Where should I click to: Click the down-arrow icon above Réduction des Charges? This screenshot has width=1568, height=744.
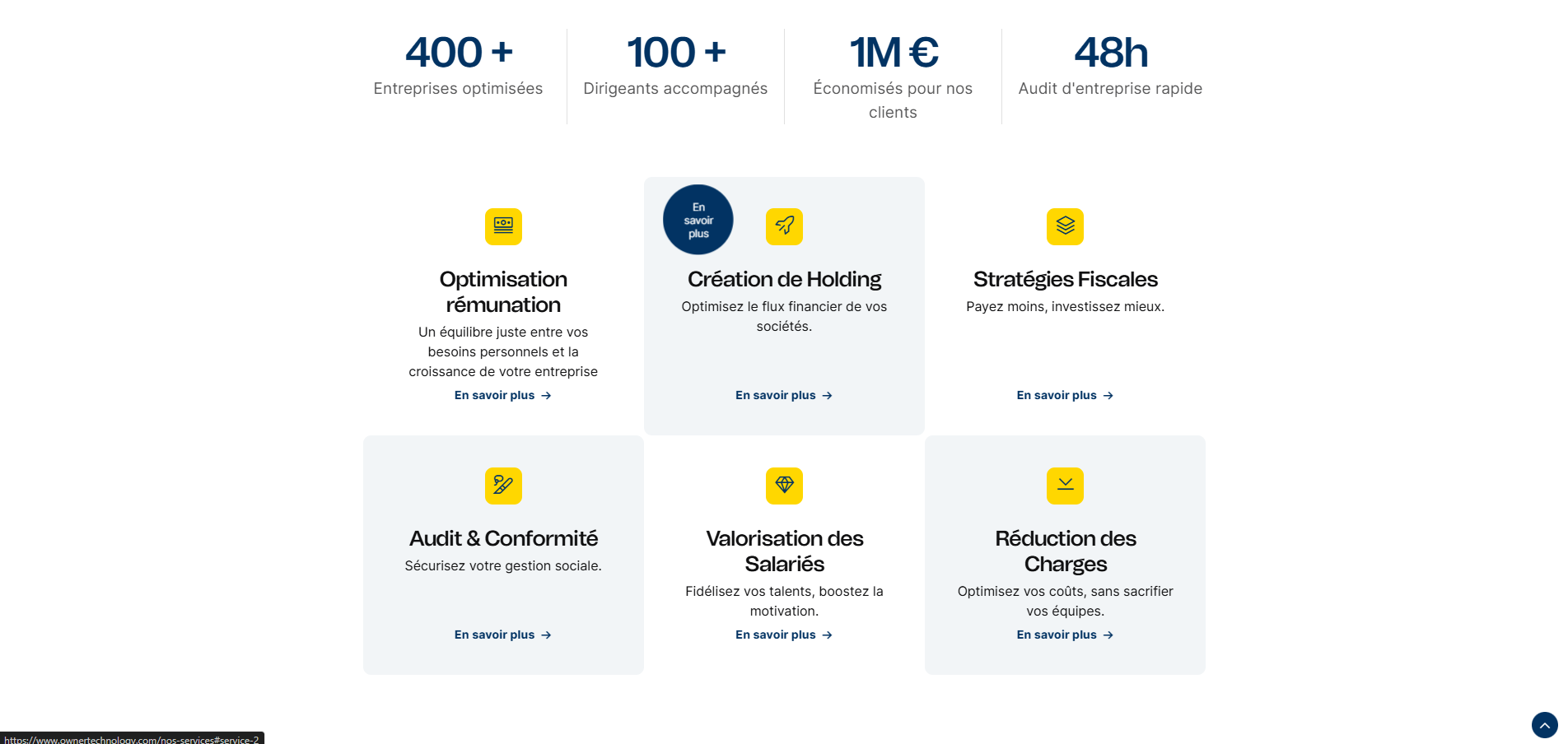[x=1065, y=486]
